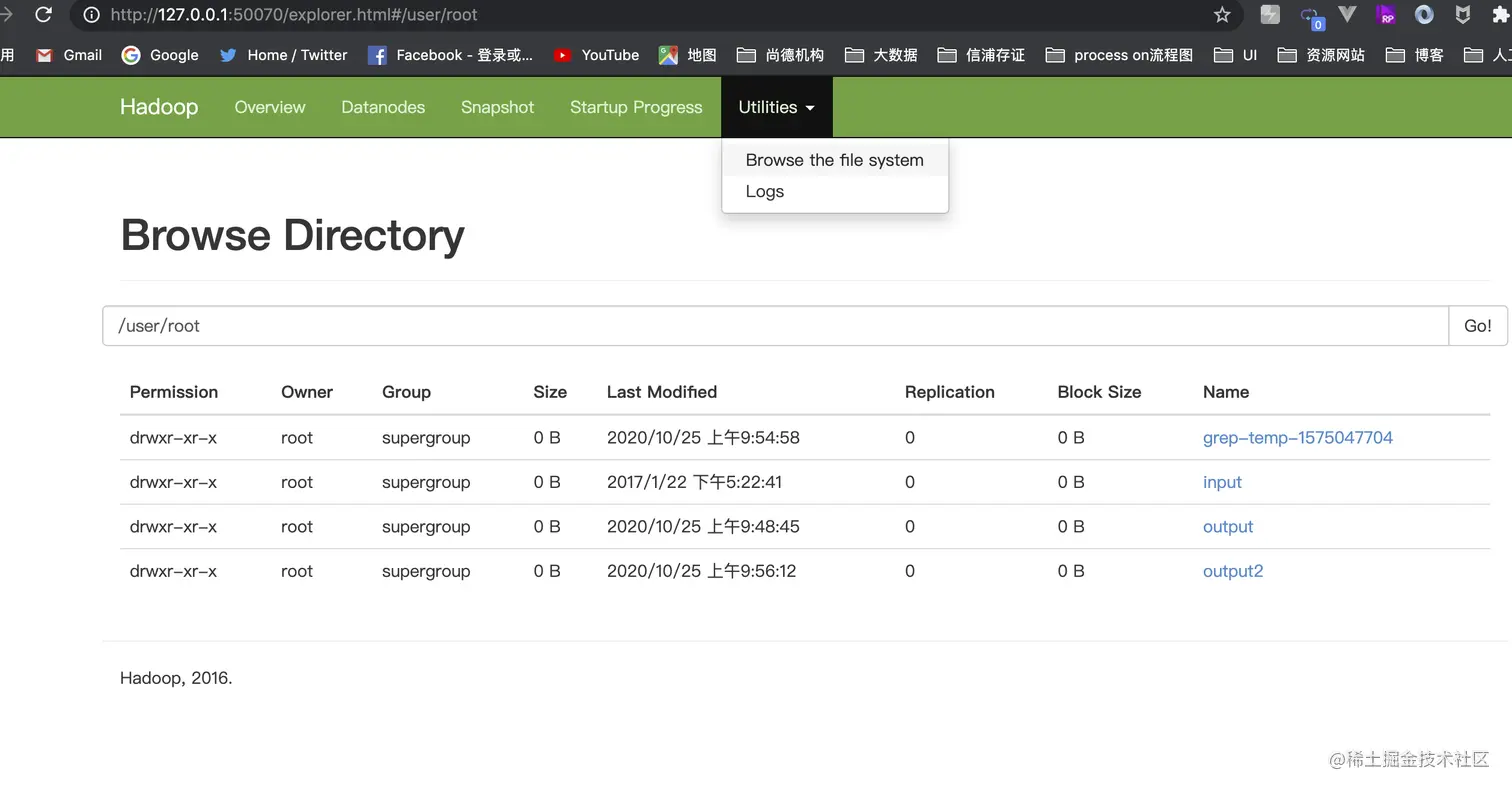The height and width of the screenshot is (792, 1512).
Task: Open the output2 directory link
Action: point(1233,571)
